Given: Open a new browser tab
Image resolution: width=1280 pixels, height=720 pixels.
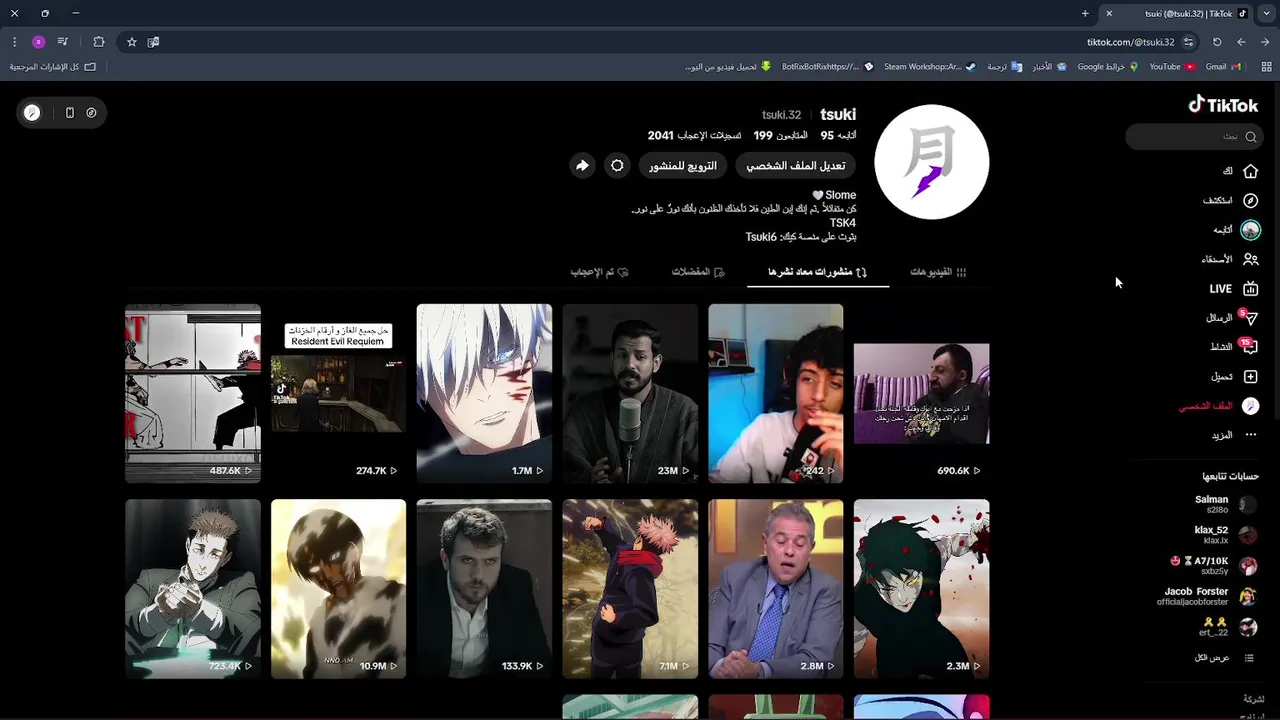Looking at the screenshot, I should click(x=1085, y=13).
